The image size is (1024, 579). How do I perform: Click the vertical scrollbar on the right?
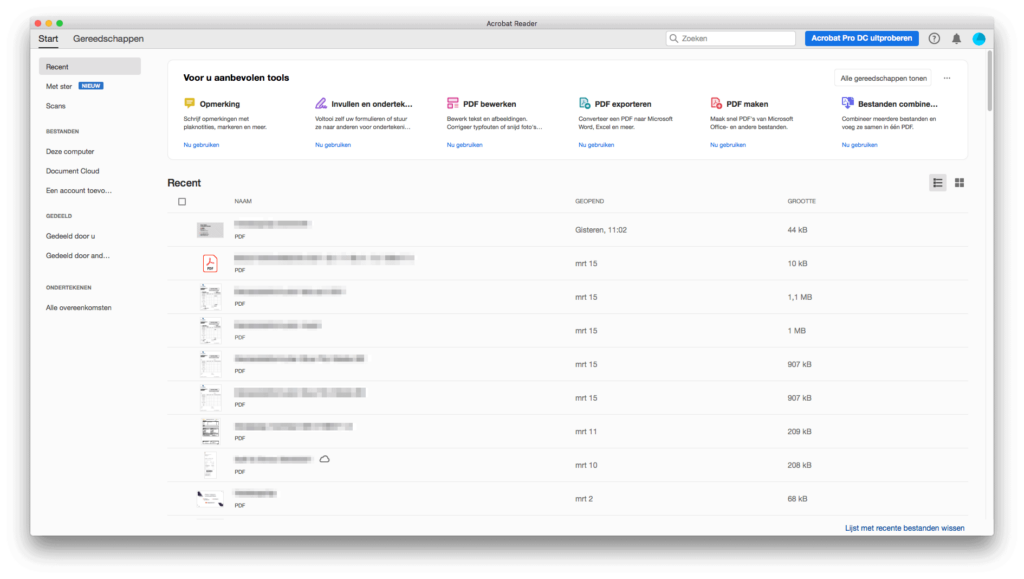tap(989, 80)
